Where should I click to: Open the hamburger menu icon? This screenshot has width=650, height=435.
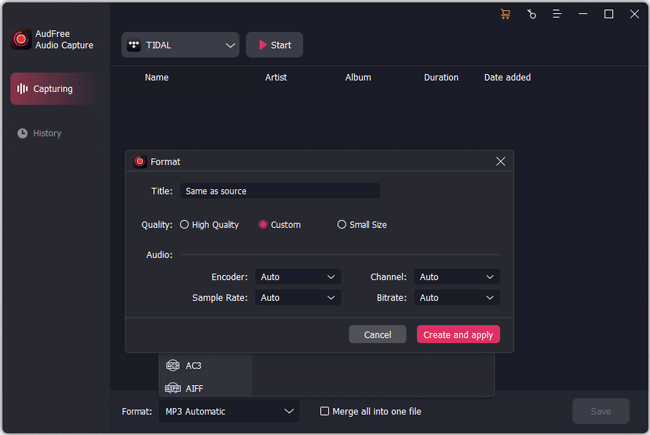[557, 14]
